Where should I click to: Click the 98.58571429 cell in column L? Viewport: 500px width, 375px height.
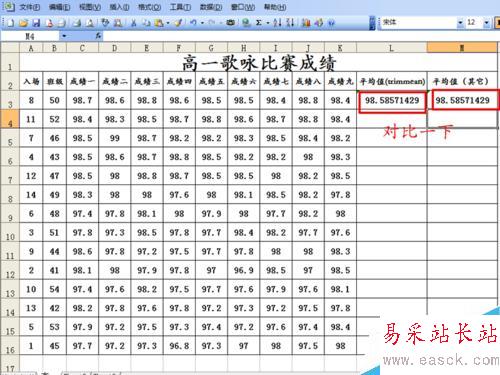392,100
